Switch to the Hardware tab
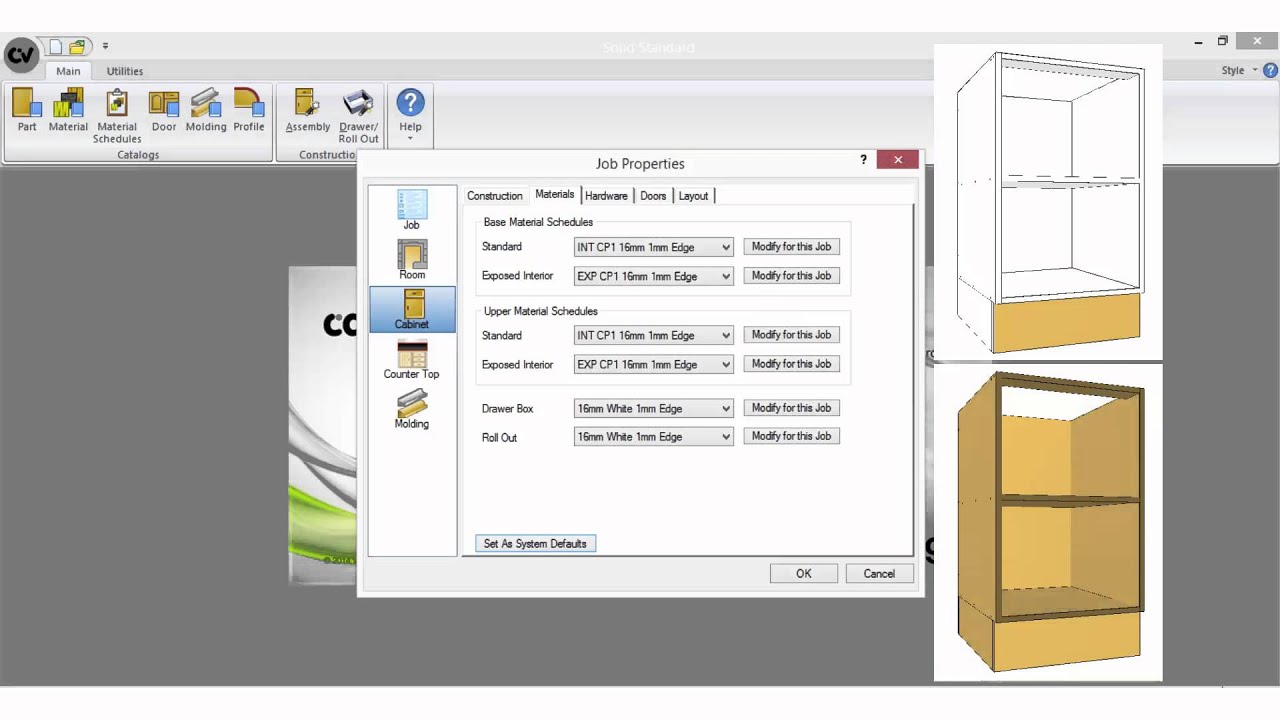 [x=606, y=196]
